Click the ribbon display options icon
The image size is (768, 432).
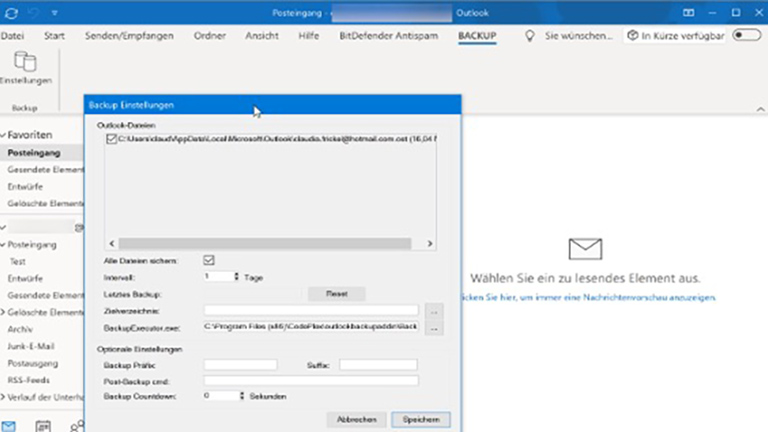tap(688, 13)
